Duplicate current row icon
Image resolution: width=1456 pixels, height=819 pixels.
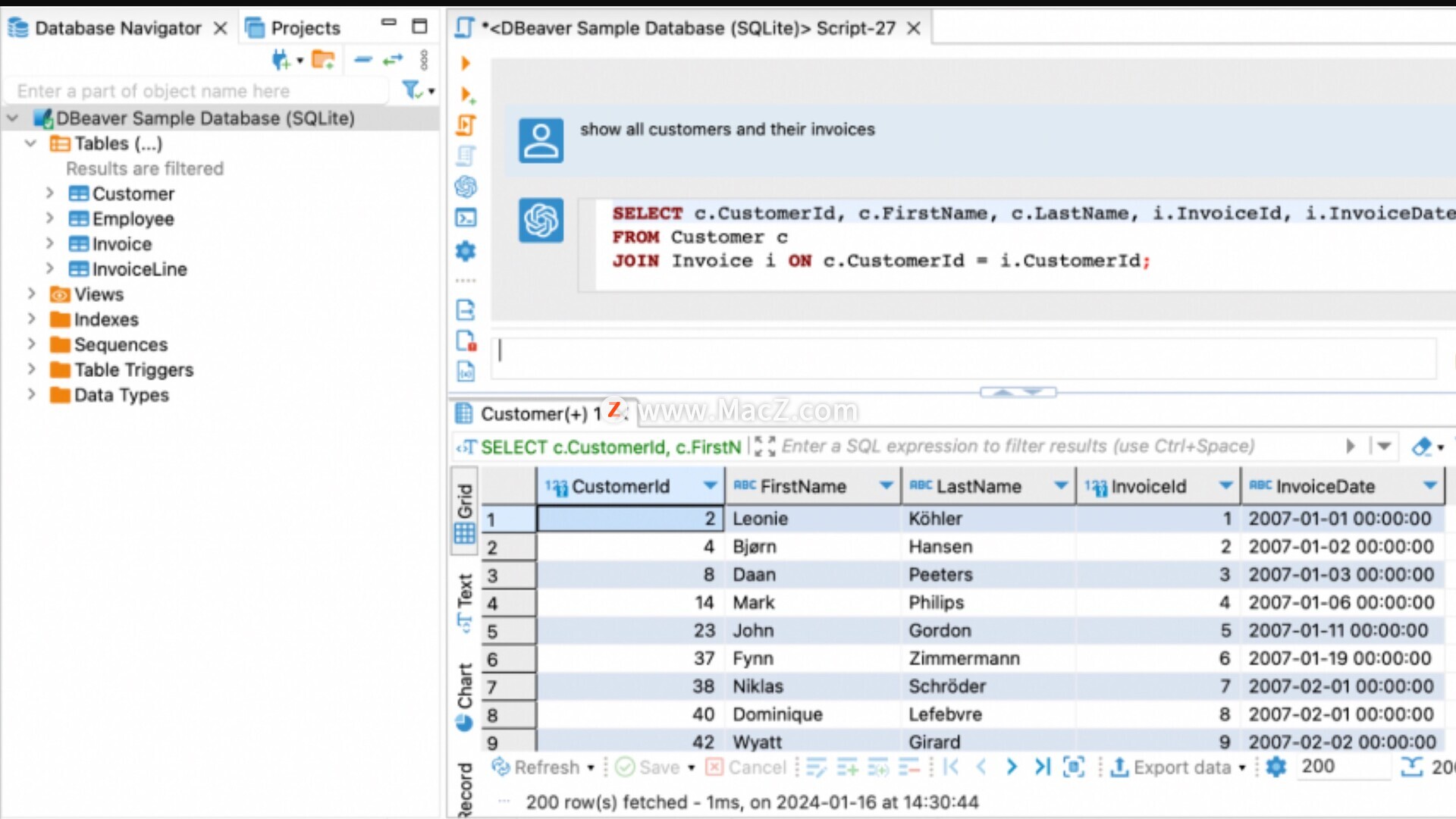point(878,767)
